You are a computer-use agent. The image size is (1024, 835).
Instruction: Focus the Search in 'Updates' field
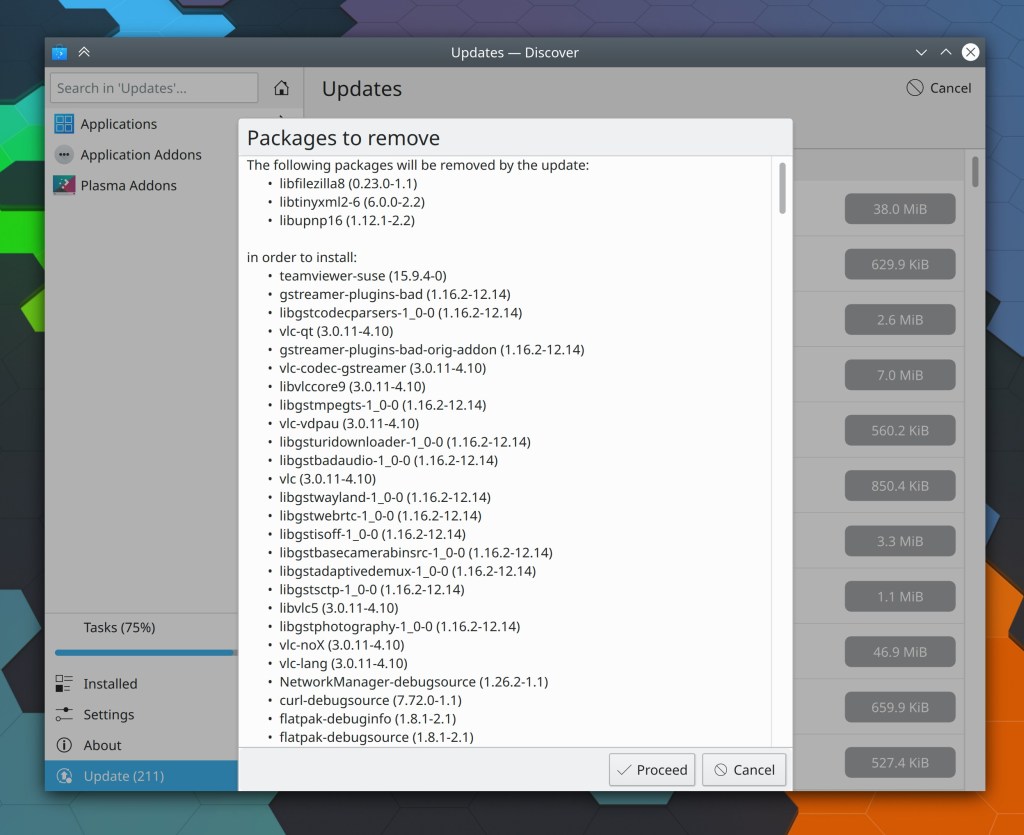coord(153,88)
